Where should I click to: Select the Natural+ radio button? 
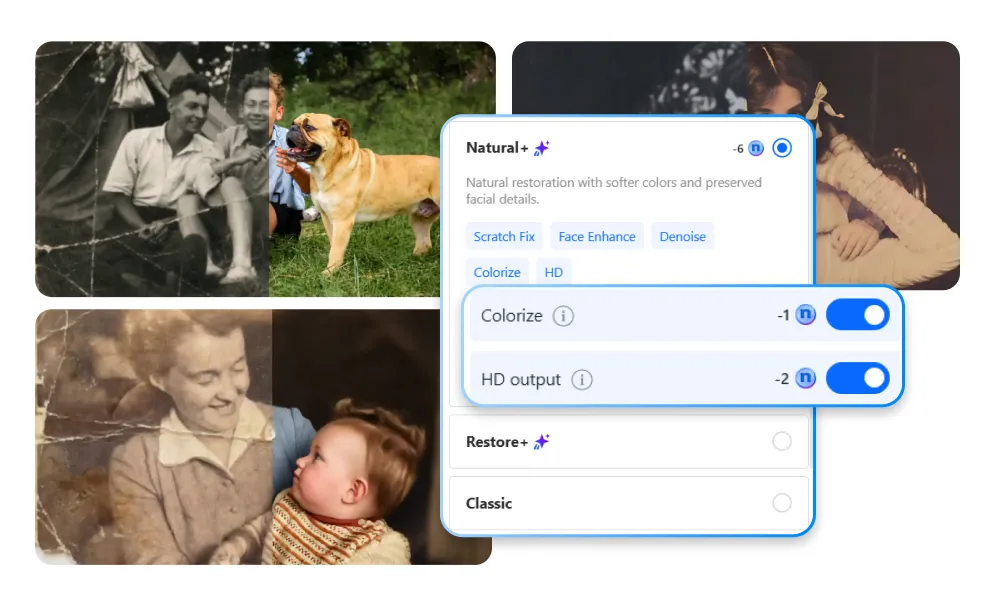[782, 148]
